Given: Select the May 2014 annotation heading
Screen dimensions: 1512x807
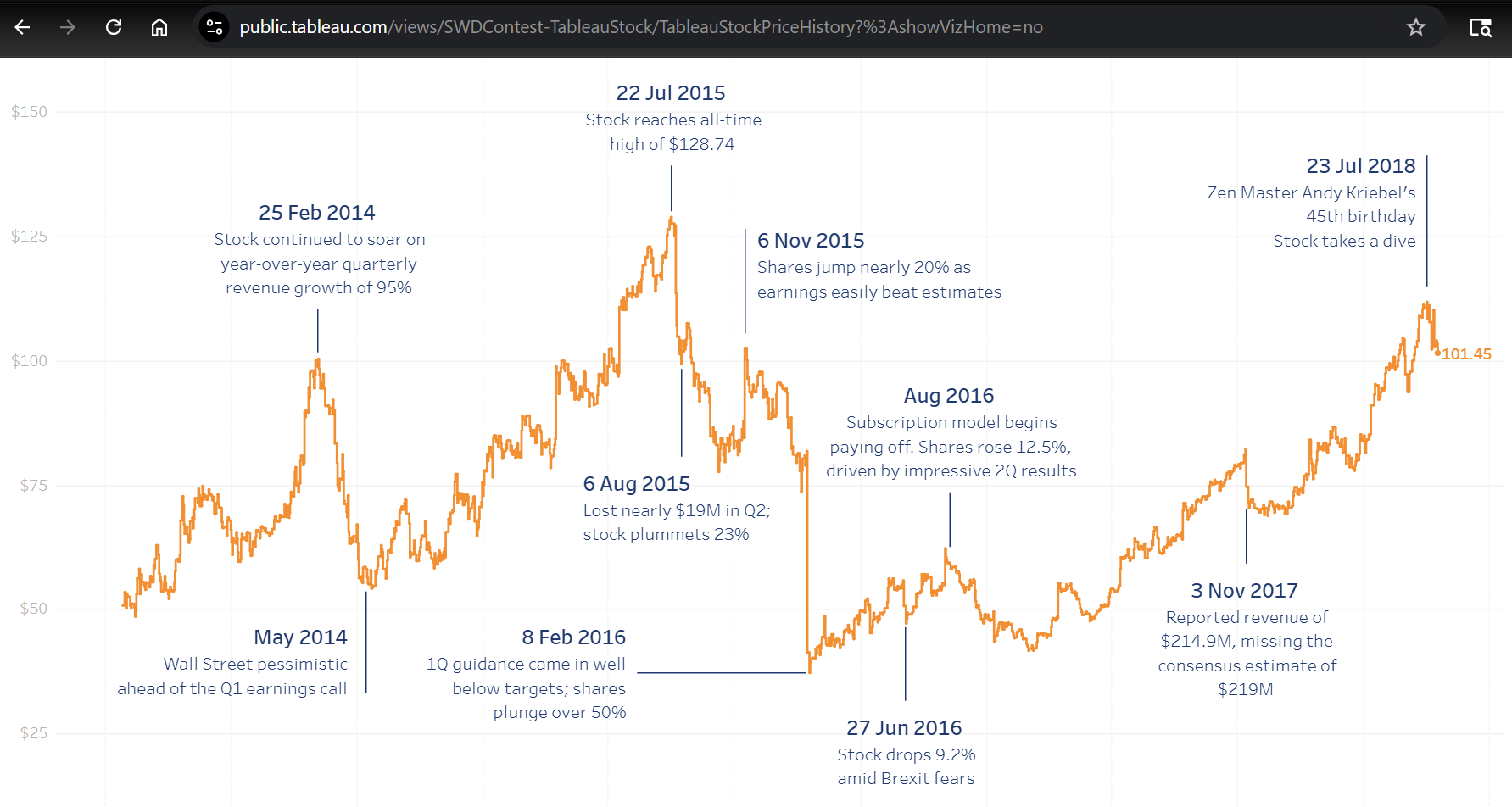Looking at the screenshot, I should tap(300, 637).
